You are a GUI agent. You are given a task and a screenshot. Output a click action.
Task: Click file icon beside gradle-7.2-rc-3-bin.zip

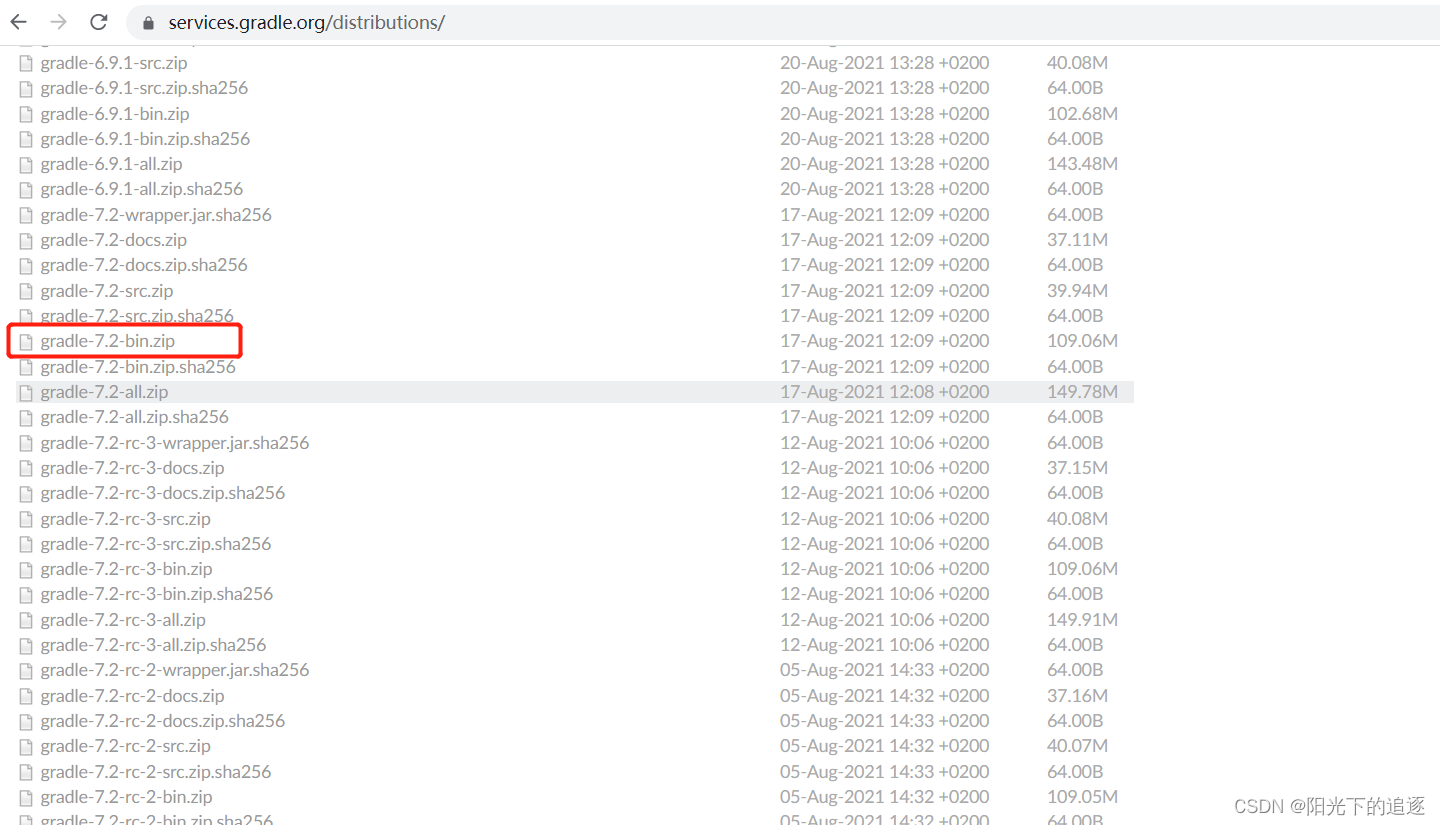tap(26, 569)
